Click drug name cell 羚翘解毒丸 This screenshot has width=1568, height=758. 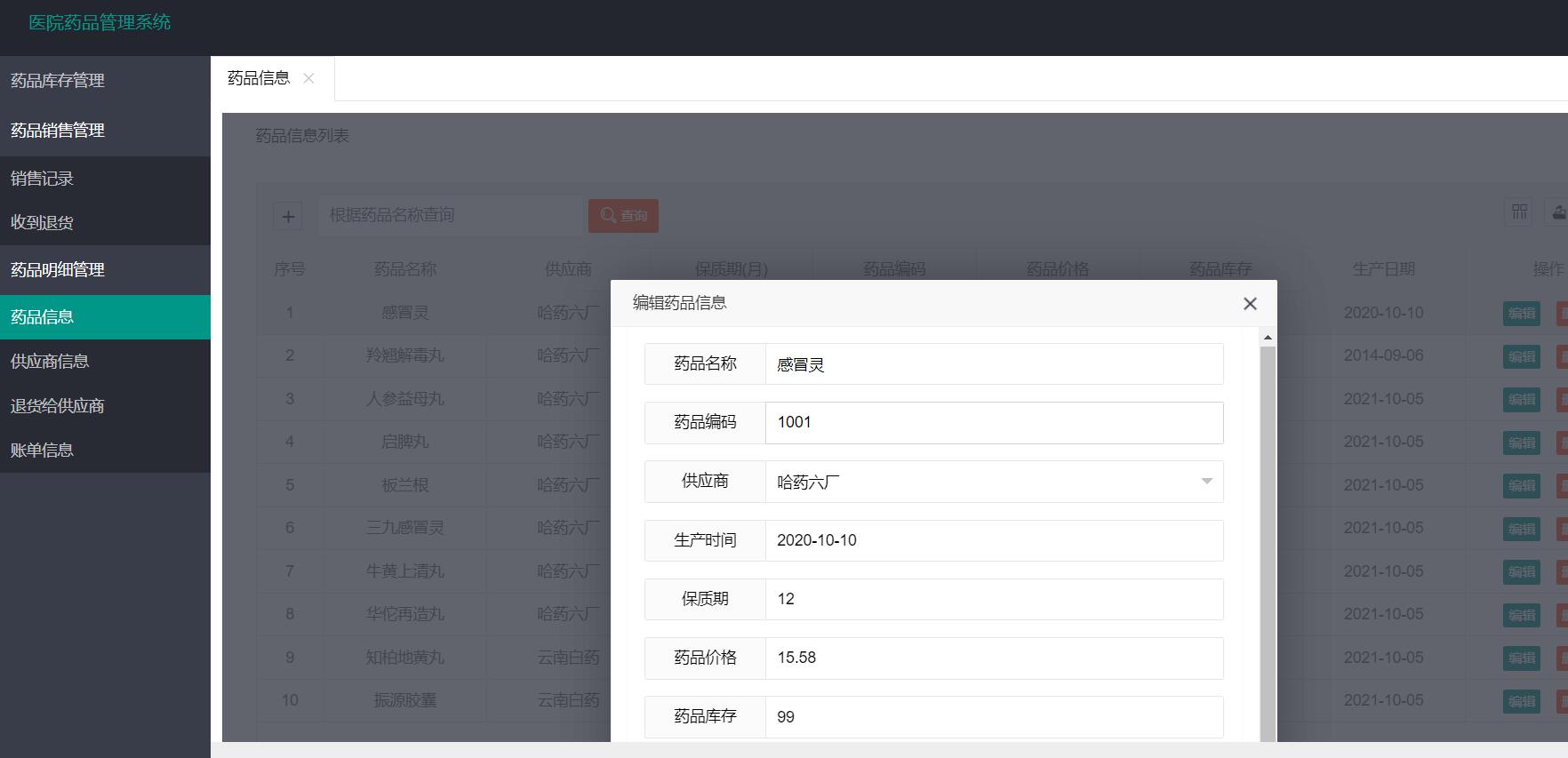point(405,355)
